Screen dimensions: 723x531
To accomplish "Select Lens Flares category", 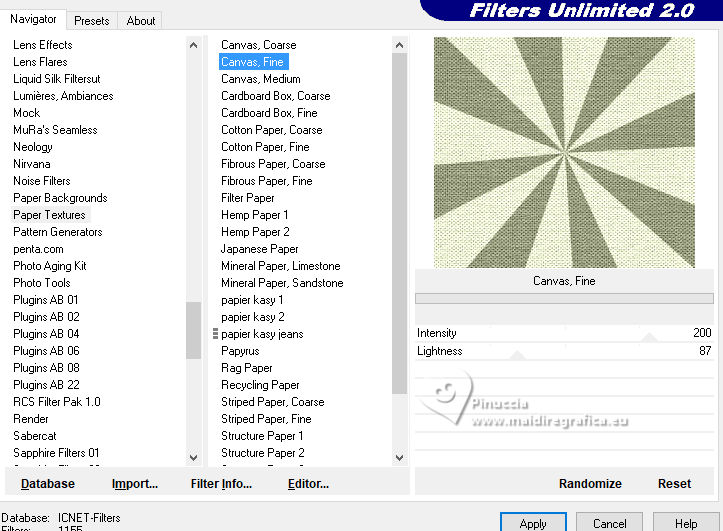I will (40, 62).
